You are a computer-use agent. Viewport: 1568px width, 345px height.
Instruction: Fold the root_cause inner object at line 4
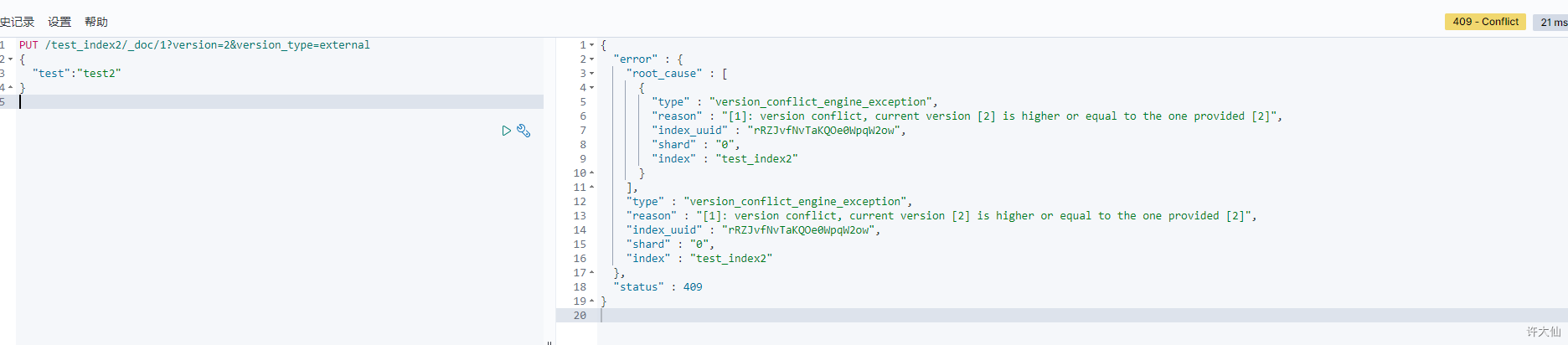591,88
